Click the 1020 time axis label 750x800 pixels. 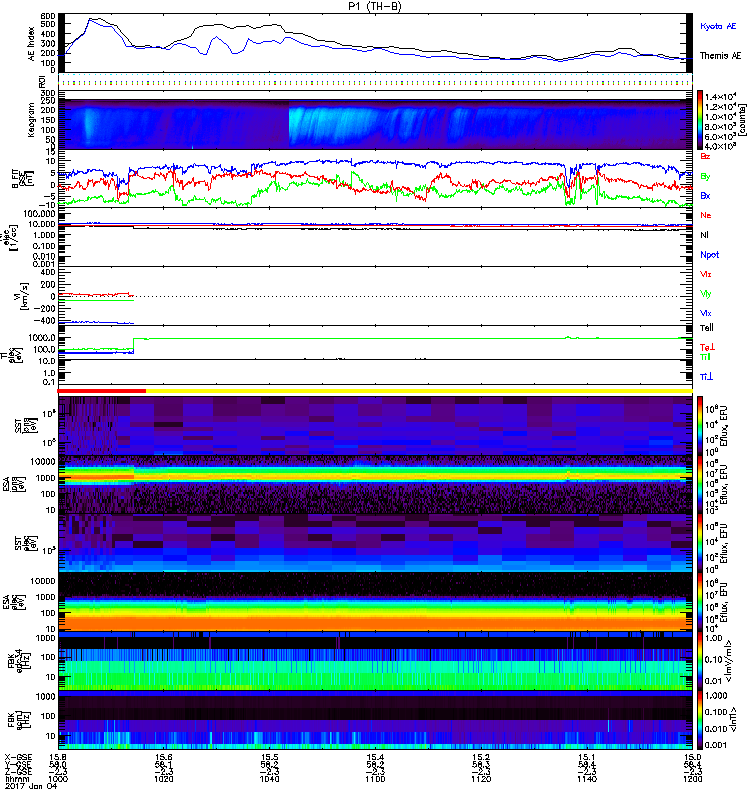[163, 779]
